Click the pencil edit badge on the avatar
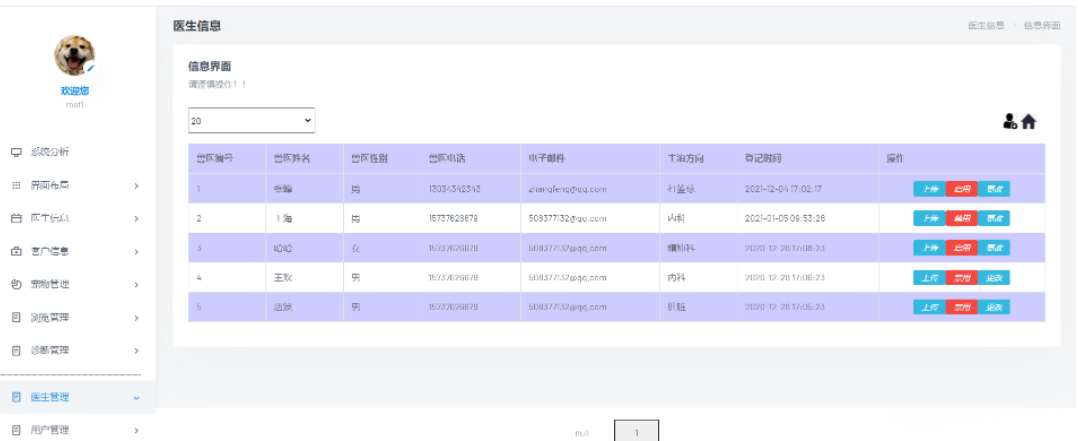 click(x=90, y=67)
